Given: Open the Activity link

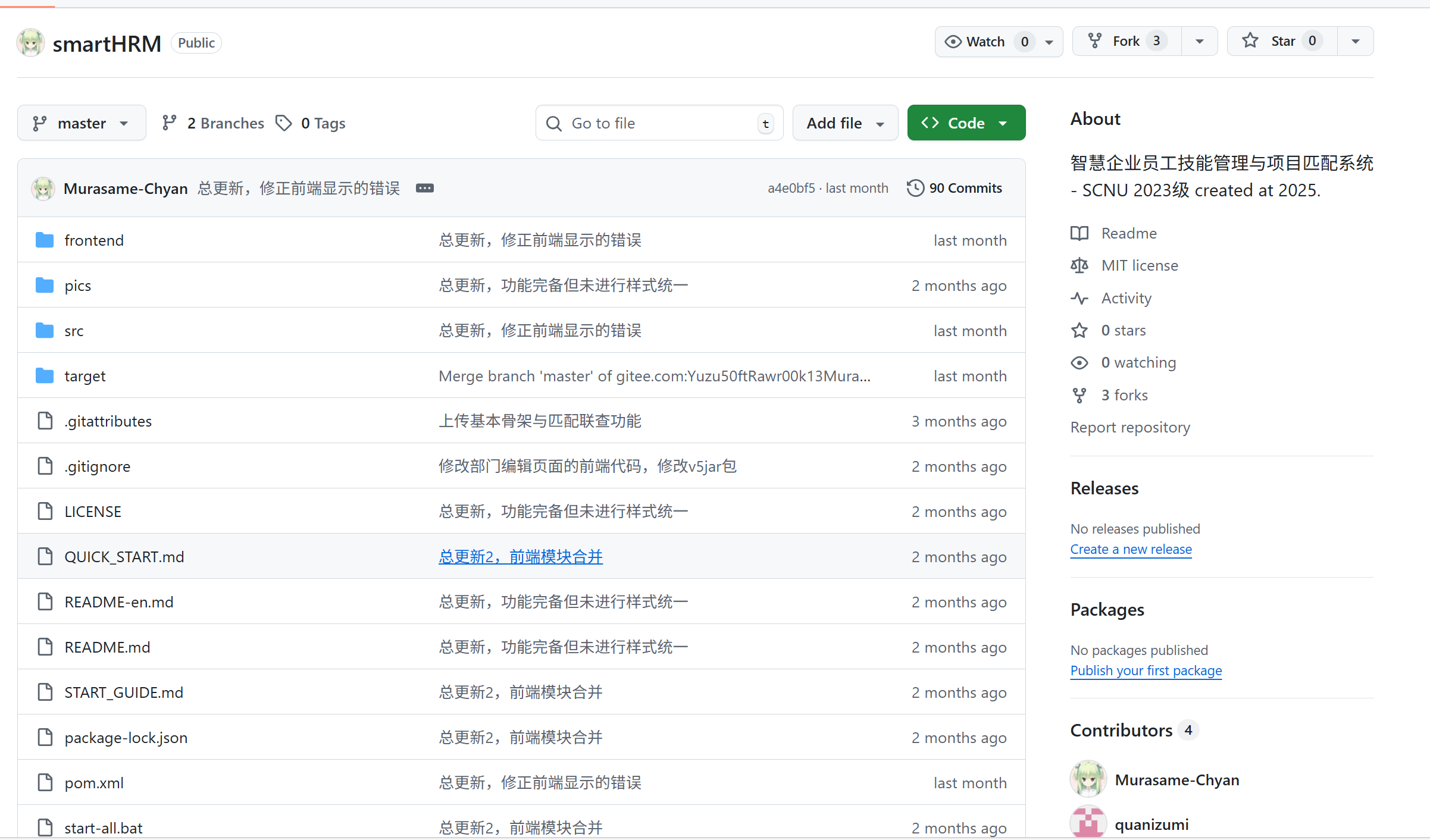Looking at the screenshot, I should pyautogui.click(x=1126, y=298).
